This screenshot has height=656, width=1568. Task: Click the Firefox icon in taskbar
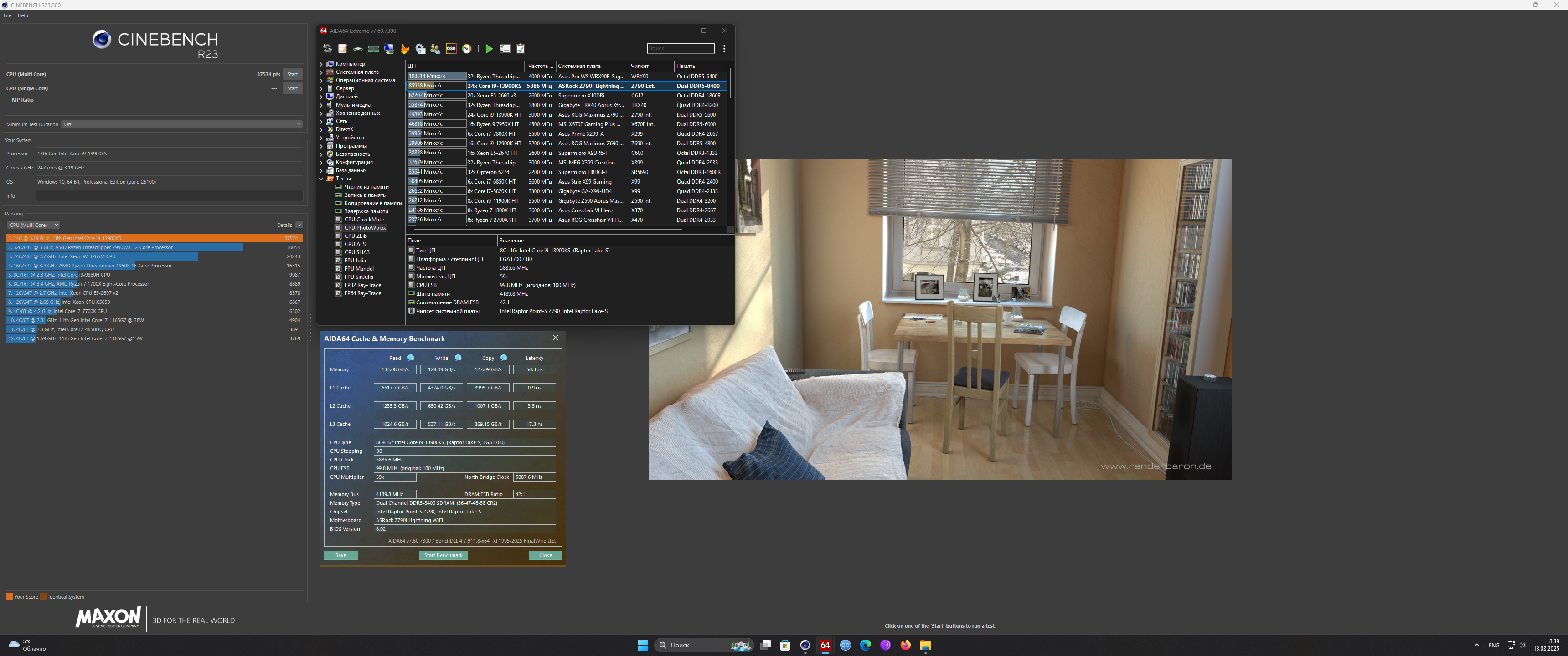coord(905,645)
